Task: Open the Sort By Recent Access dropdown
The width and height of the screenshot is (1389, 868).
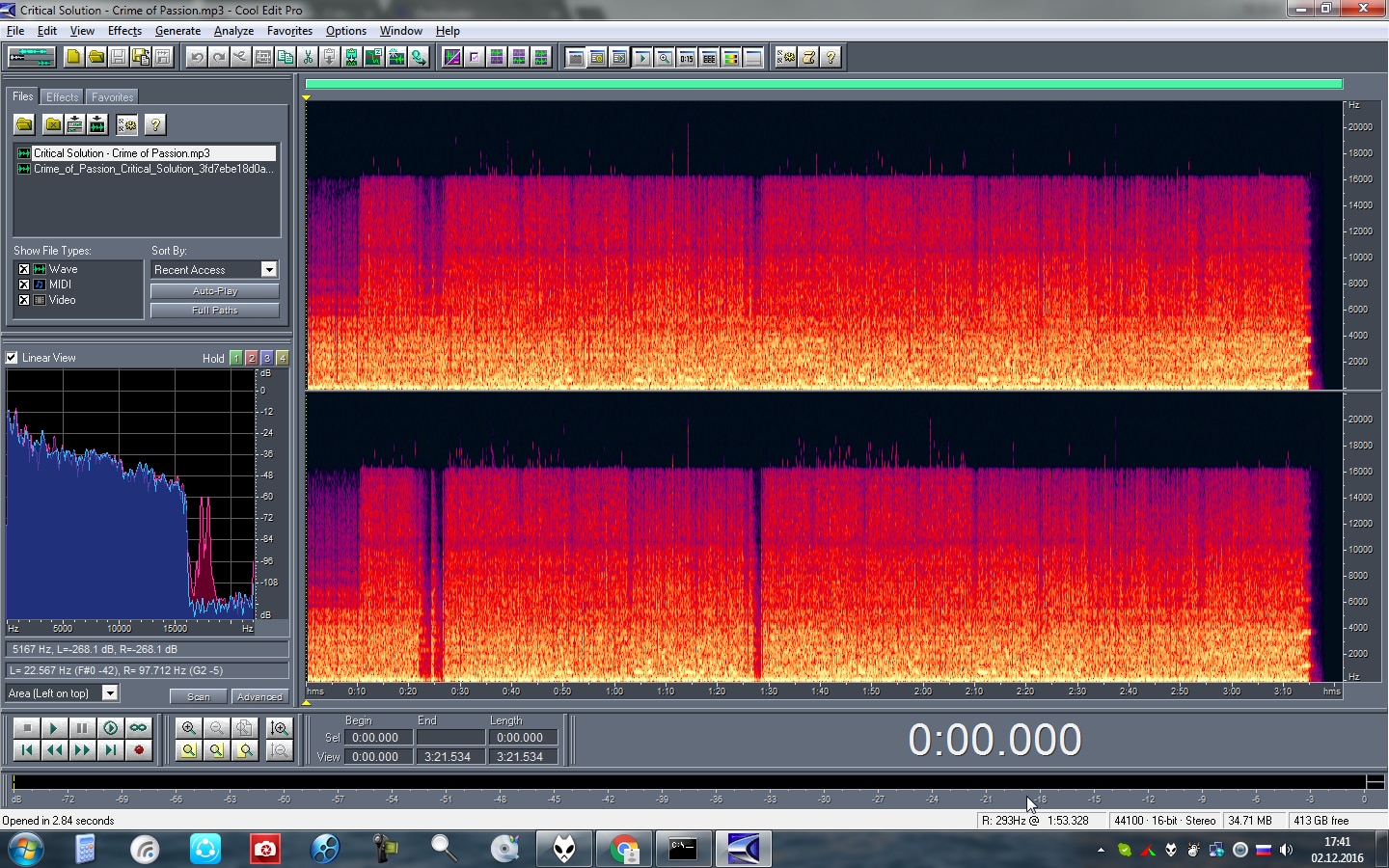Action: (269, 270)
